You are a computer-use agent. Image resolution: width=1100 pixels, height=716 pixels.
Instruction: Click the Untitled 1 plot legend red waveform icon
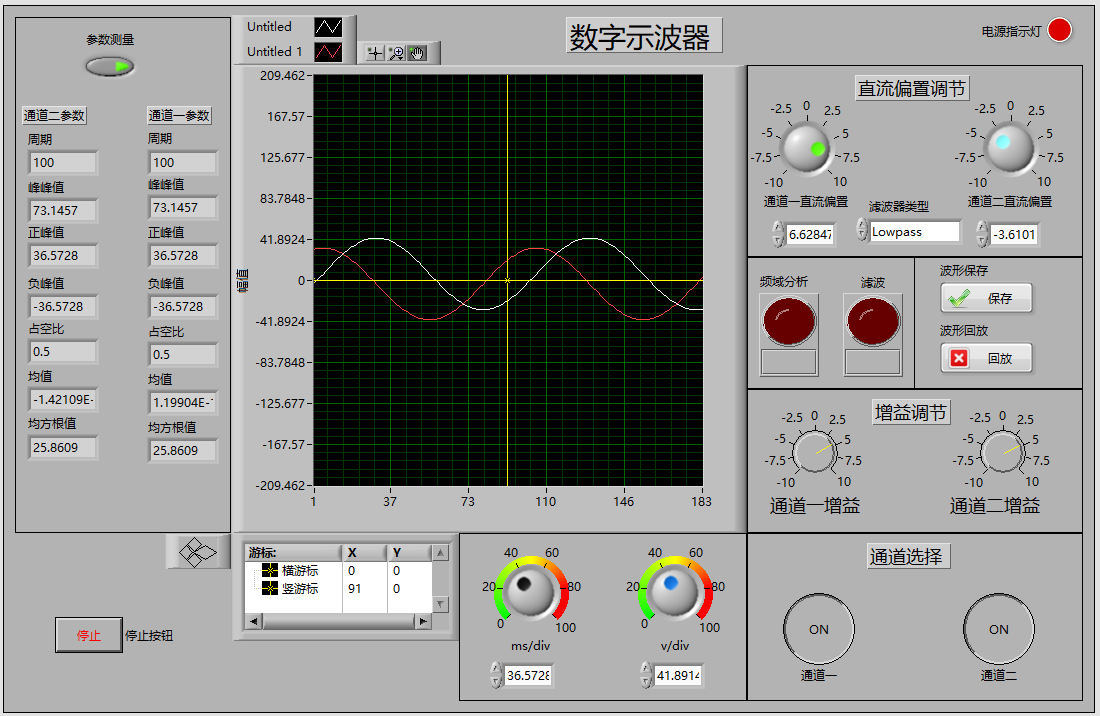point(328,52)
